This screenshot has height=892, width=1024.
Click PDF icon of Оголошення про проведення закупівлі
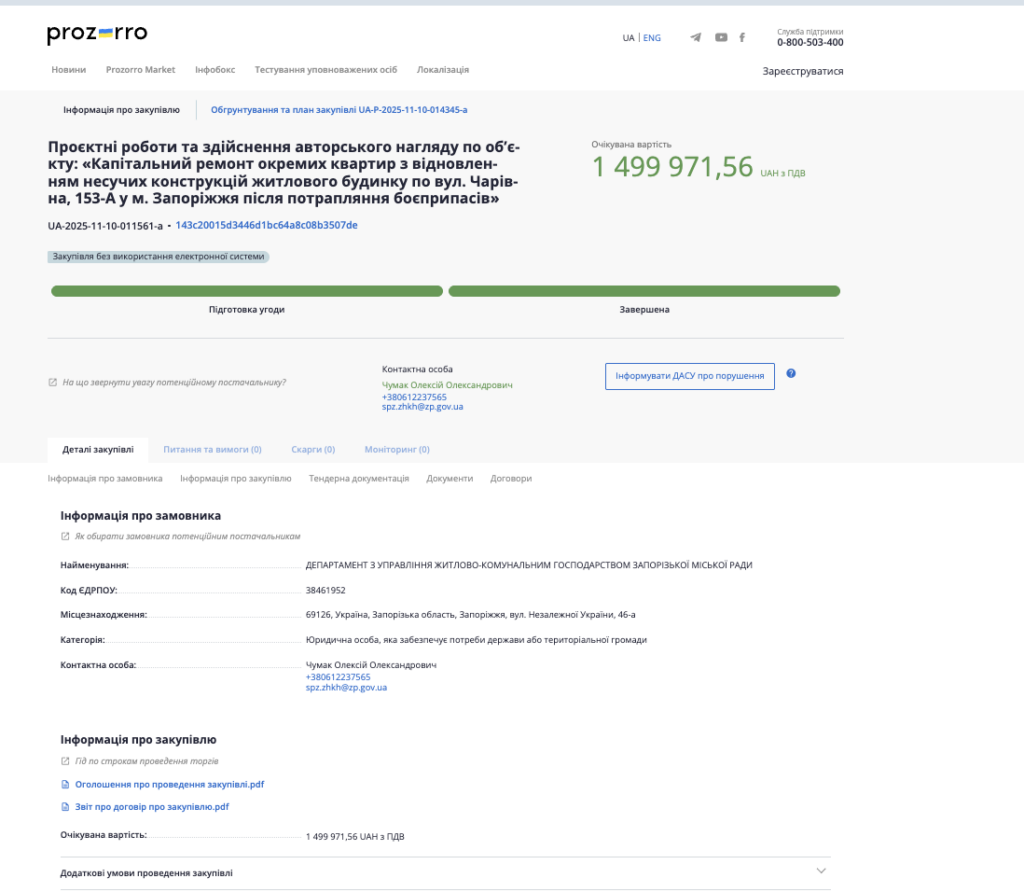(66, 785)
